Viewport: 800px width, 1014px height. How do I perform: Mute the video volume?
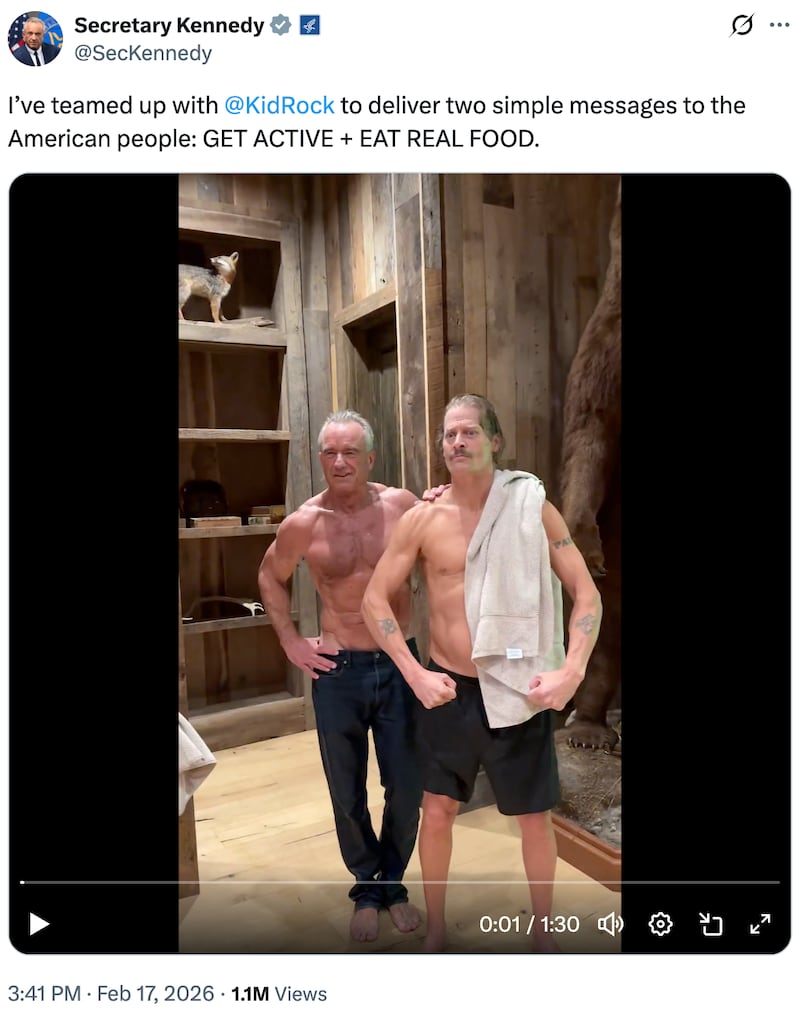tap(610, 924)
